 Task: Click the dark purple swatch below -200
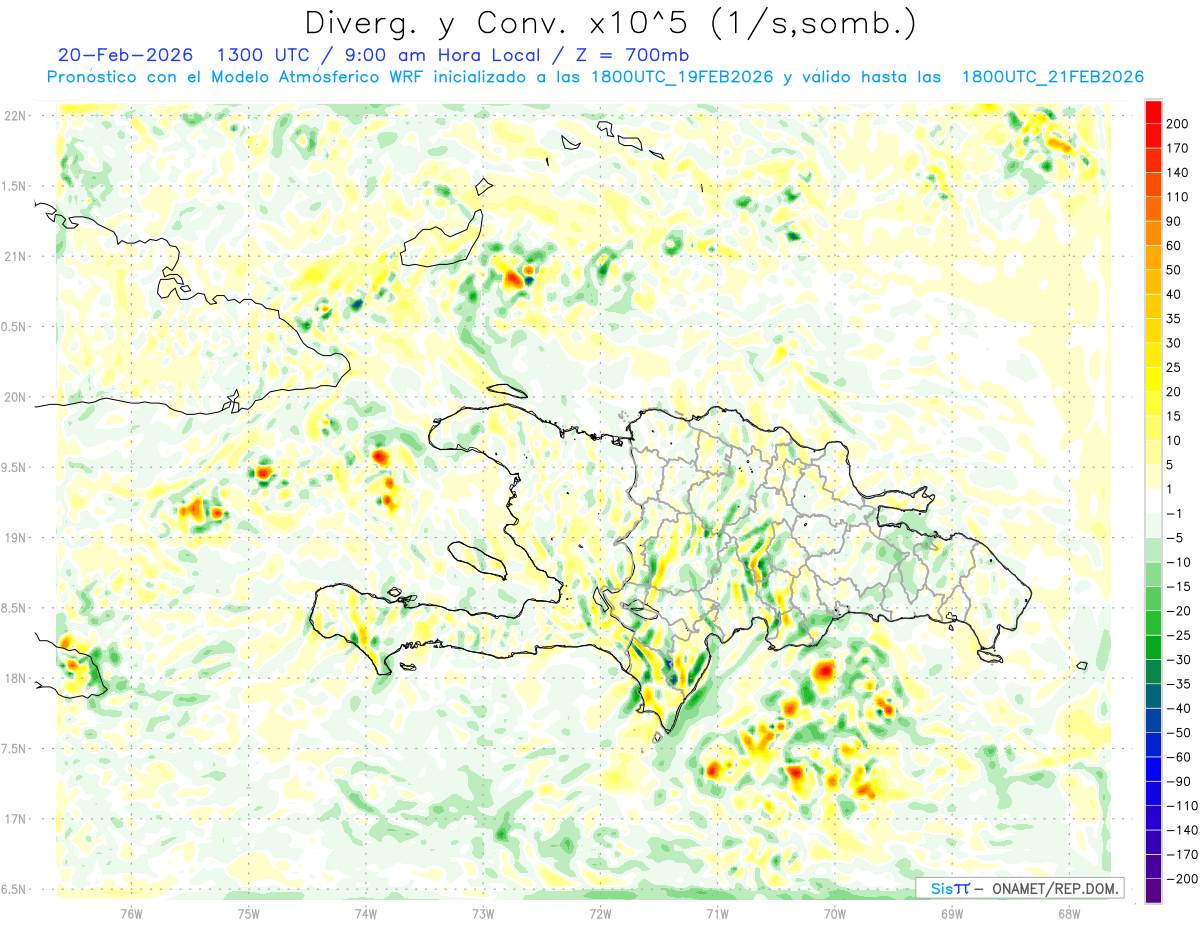pos(1153,892)
